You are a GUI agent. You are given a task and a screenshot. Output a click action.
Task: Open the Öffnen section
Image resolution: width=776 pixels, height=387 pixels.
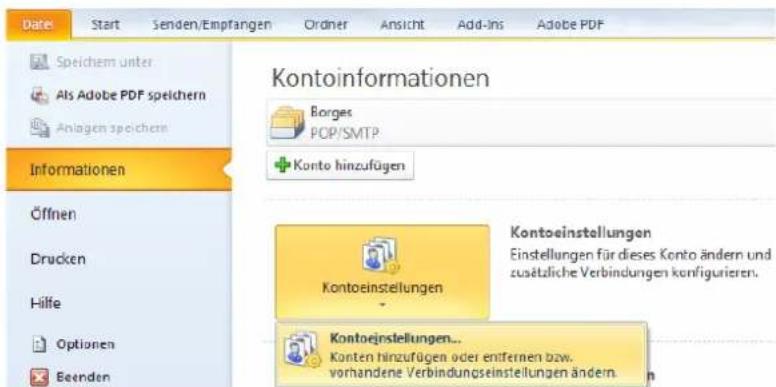[x=53, y=214]
